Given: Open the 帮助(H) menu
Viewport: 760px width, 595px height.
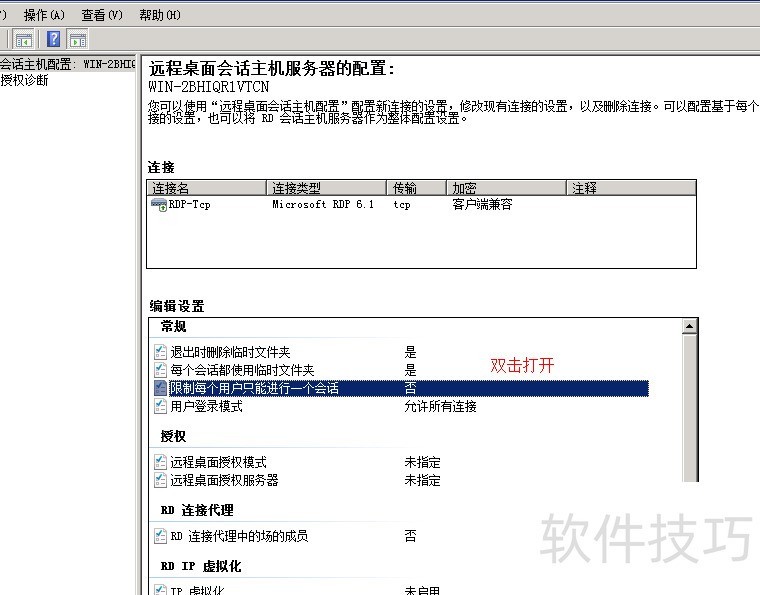Looking at the screenshot, I should (x=160, y=15).
